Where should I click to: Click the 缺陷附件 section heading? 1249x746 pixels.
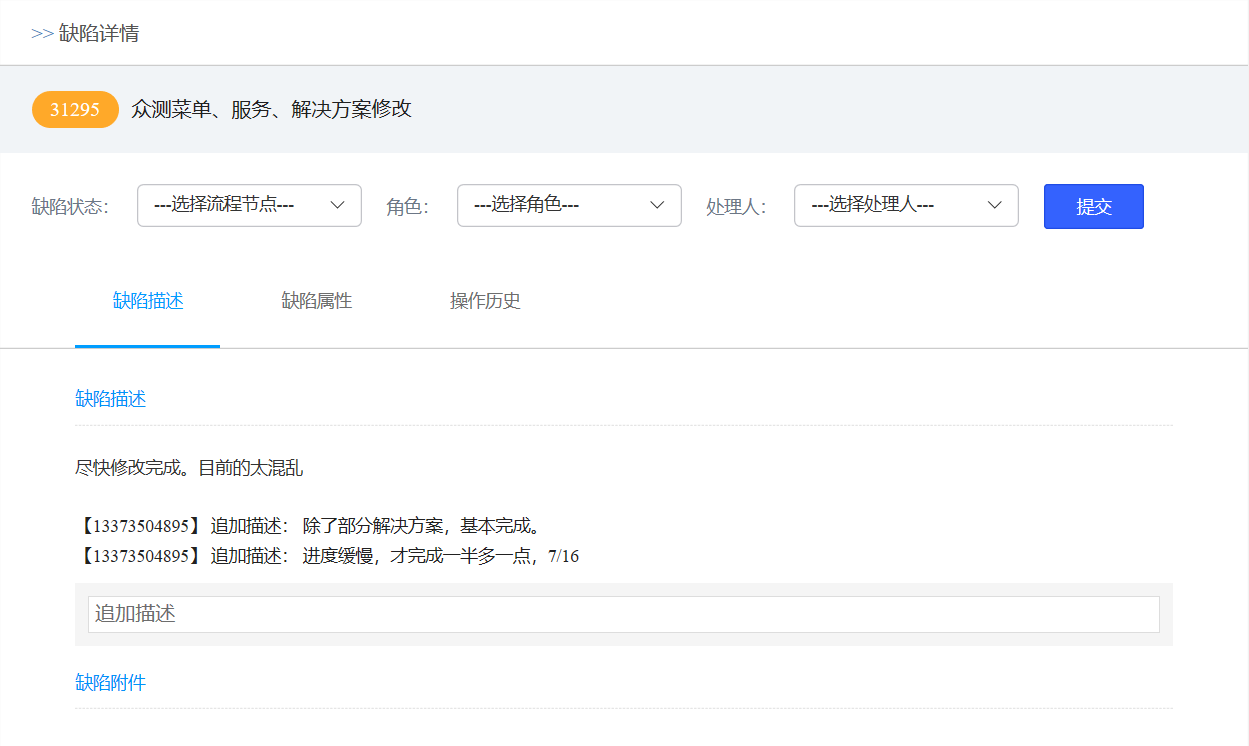[111, 683]
